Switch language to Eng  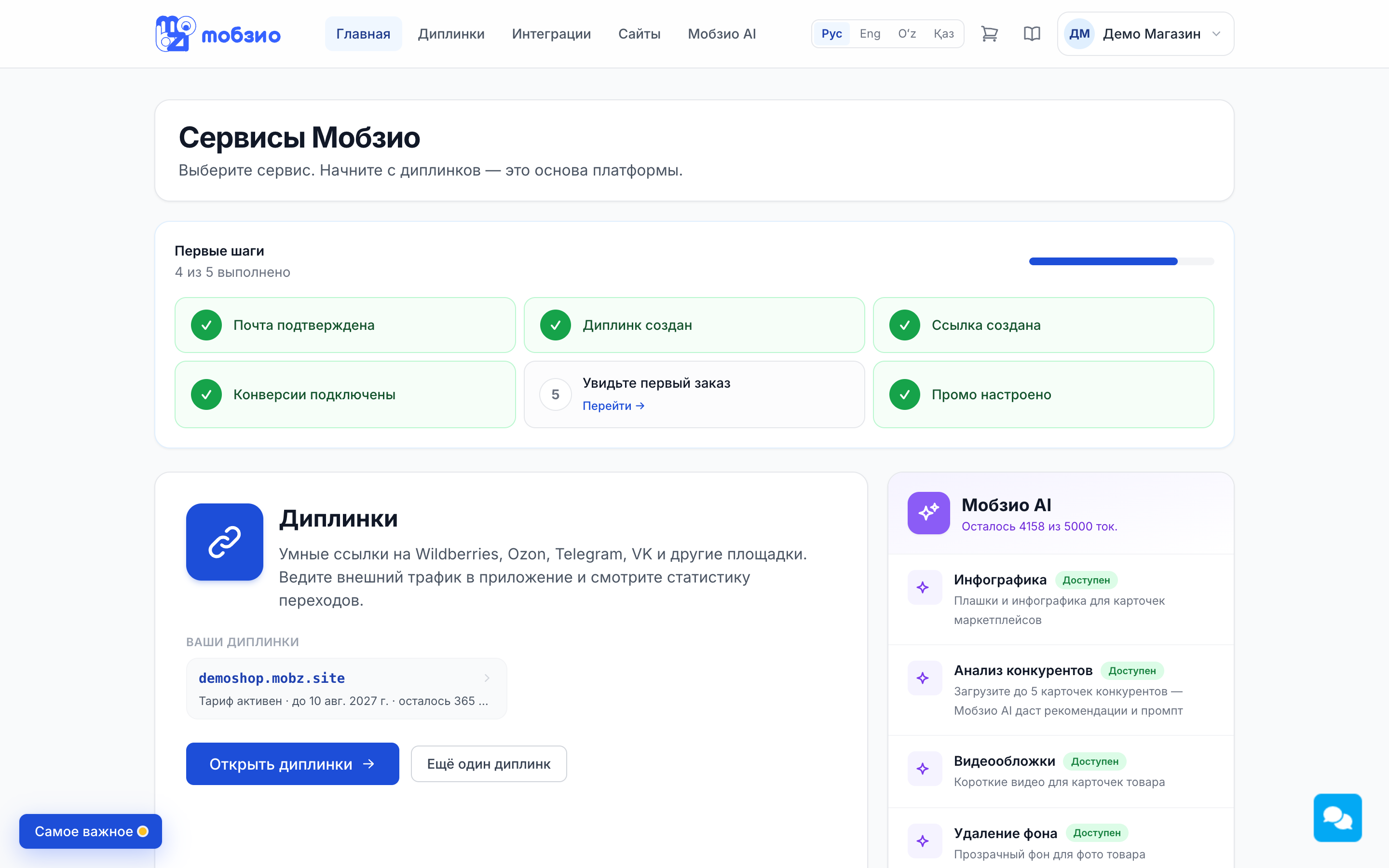click(x=870, y=34)
